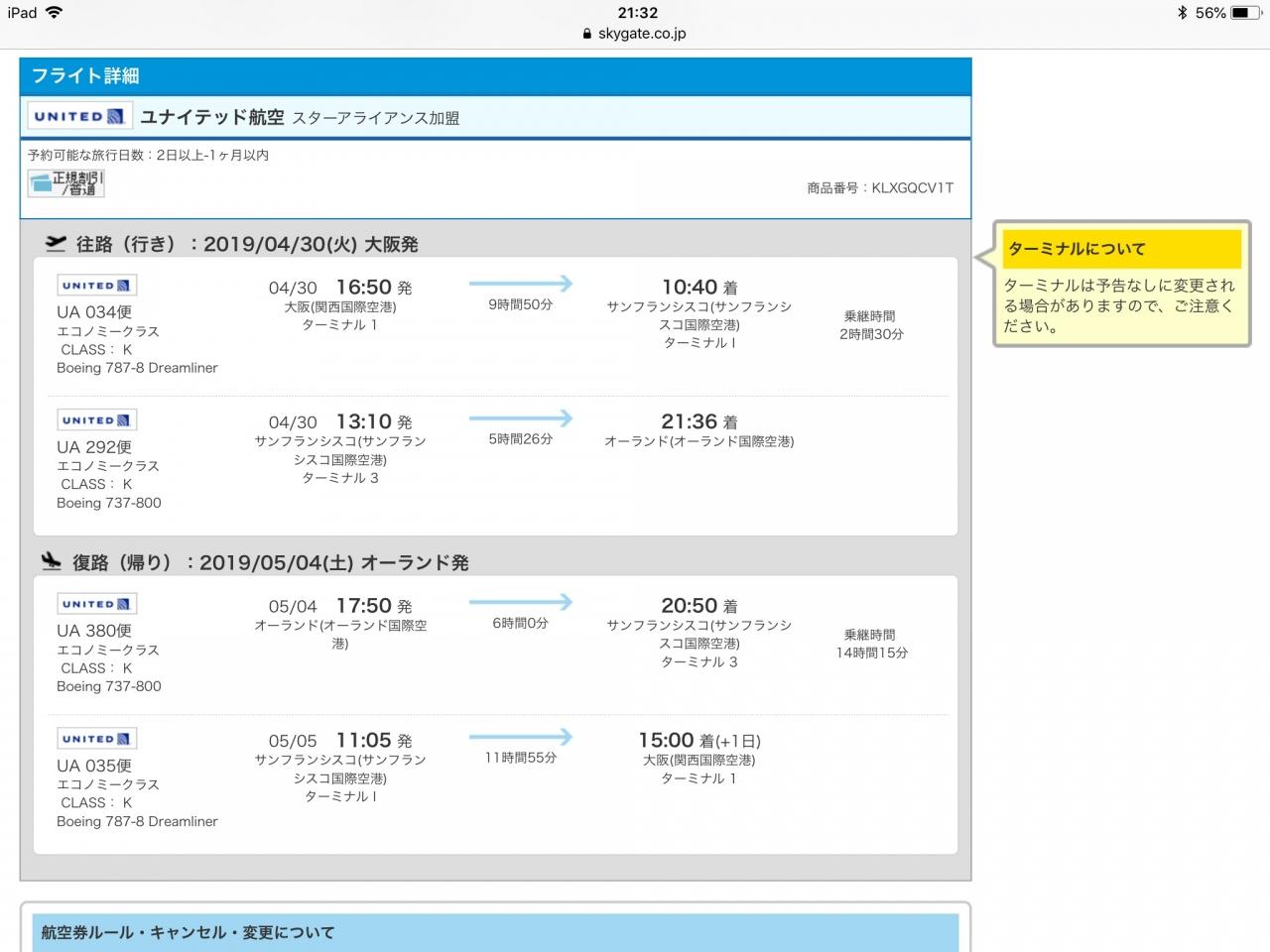This screenshot has height=952, width=1270.
Task: Tap the lock icon in the URL bar
Action: (588, 33)
